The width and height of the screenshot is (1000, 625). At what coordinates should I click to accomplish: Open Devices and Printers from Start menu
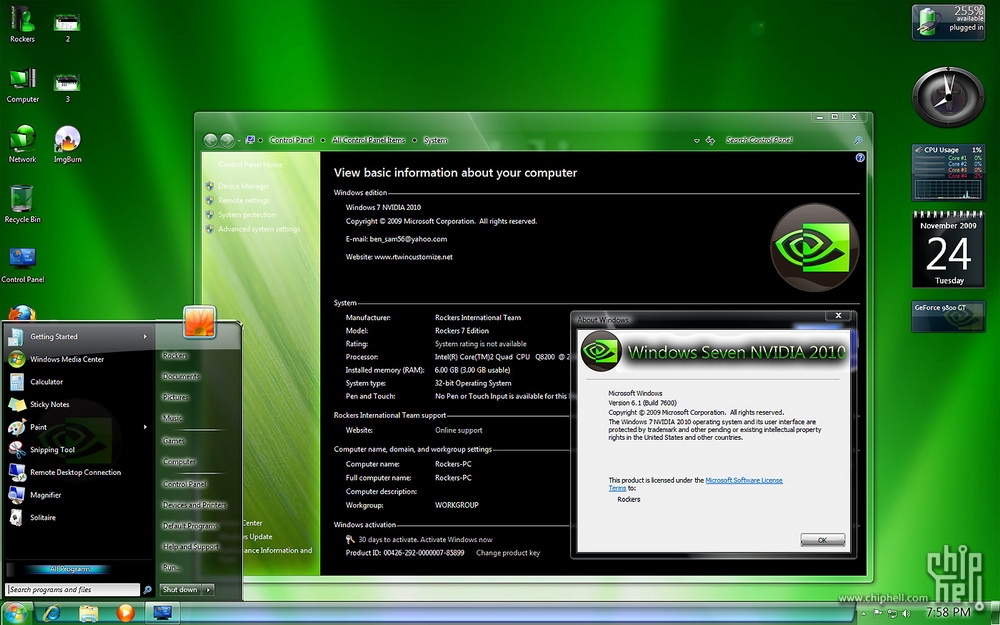click(x=195, y=505)
